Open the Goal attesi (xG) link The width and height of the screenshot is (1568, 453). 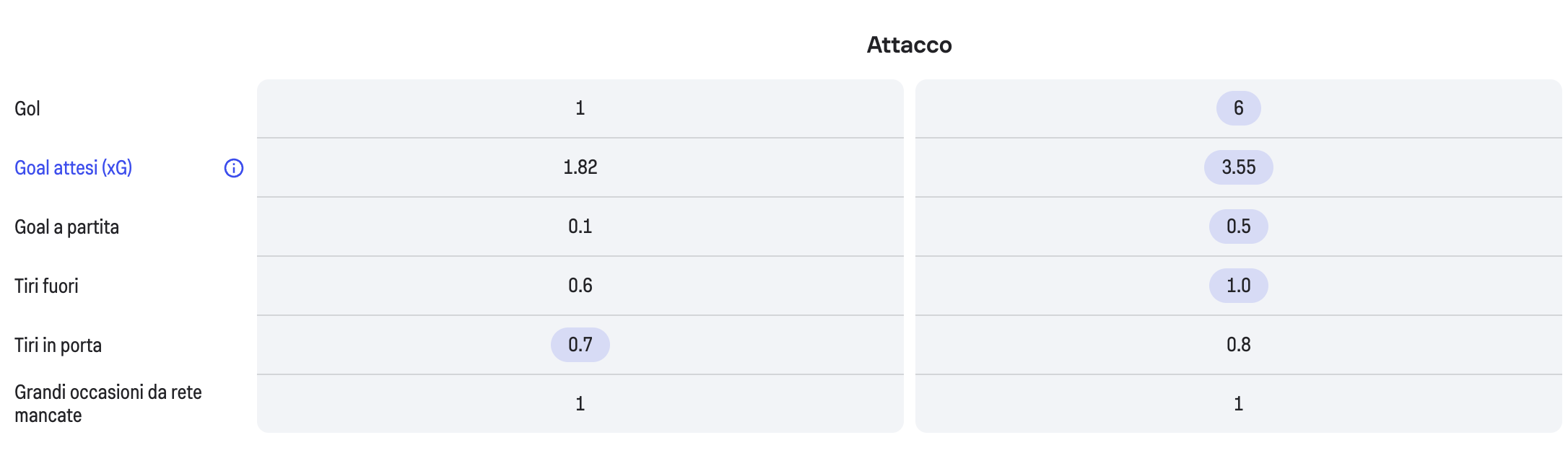click(73, 168)
